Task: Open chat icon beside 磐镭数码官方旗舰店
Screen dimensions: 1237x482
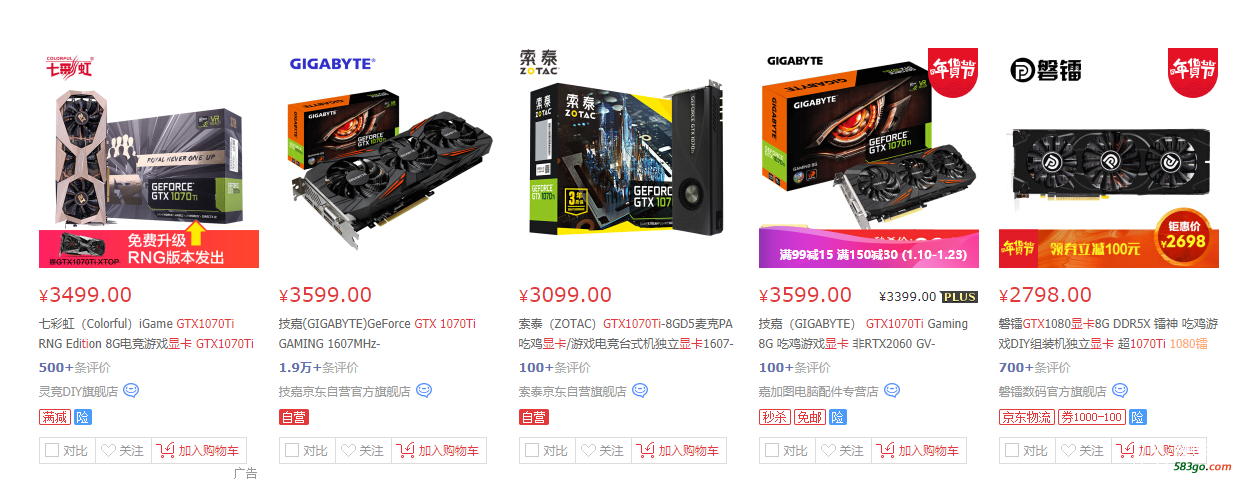Action: point(1120,391)
